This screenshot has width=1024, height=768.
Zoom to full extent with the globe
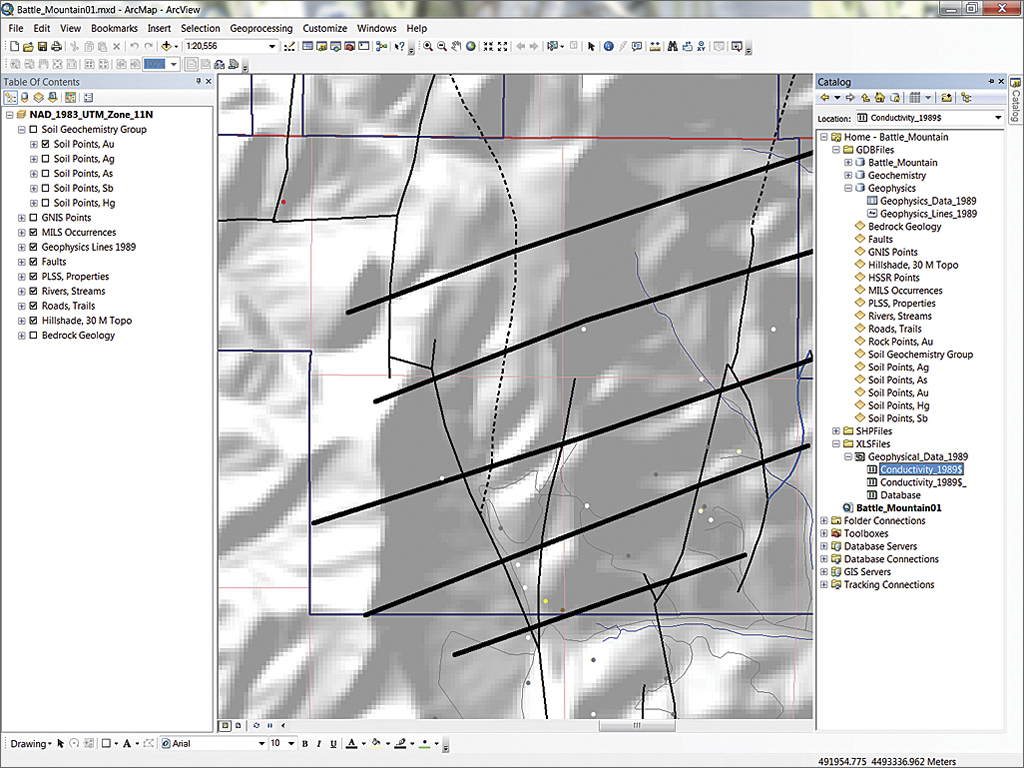[x=471, y=46]
